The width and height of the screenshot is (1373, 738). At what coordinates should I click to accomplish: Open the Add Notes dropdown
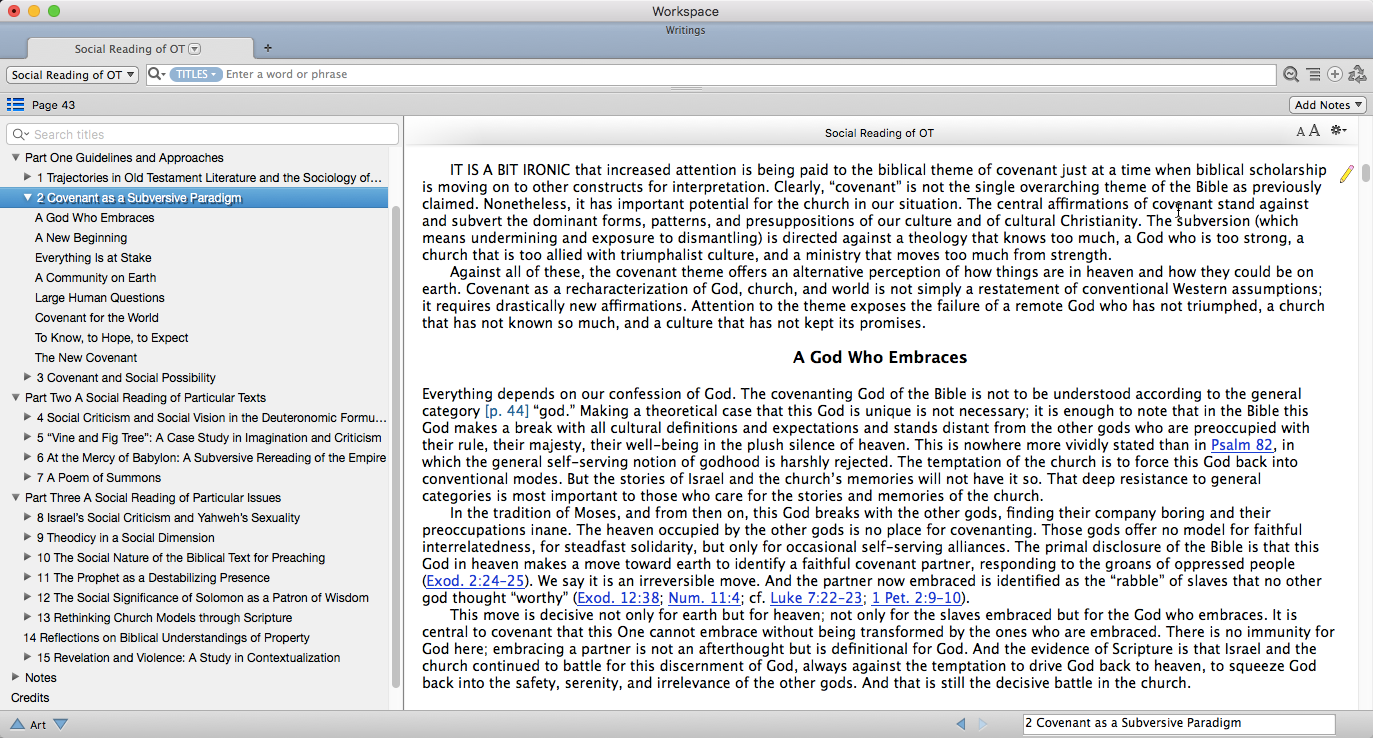click(1328, 105)
